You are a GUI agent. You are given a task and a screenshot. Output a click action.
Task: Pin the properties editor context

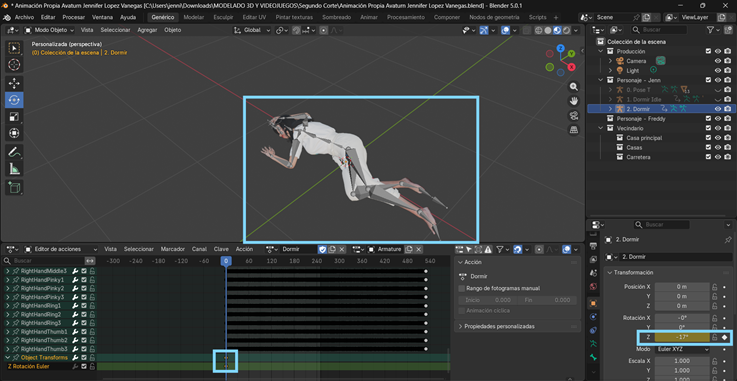click(x=729, y=240)
